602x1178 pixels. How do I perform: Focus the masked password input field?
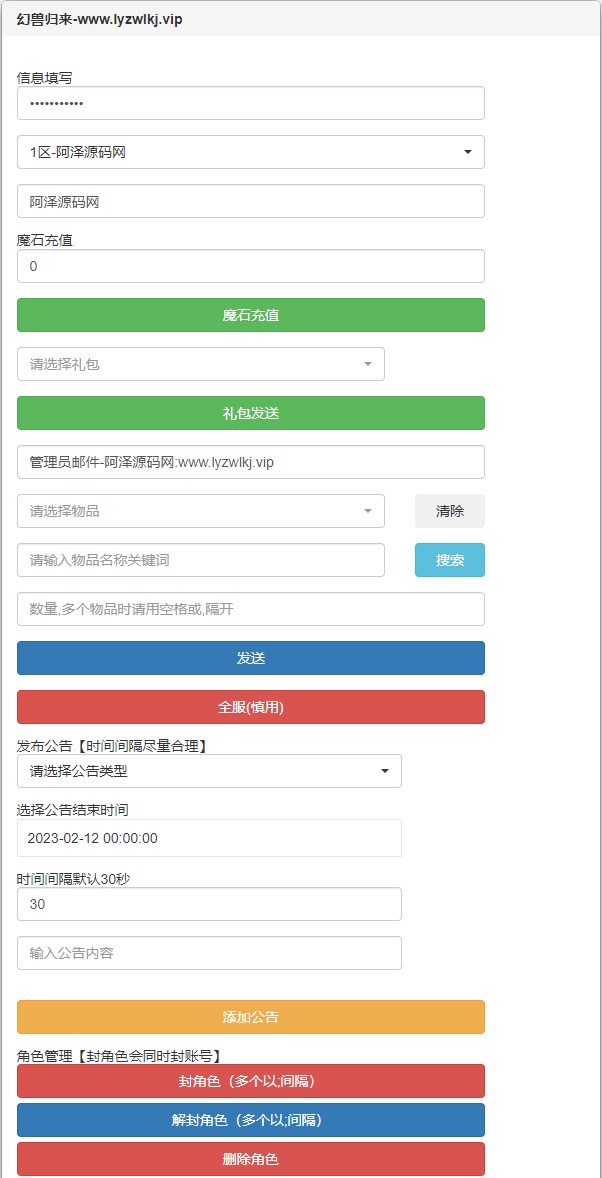250,103
